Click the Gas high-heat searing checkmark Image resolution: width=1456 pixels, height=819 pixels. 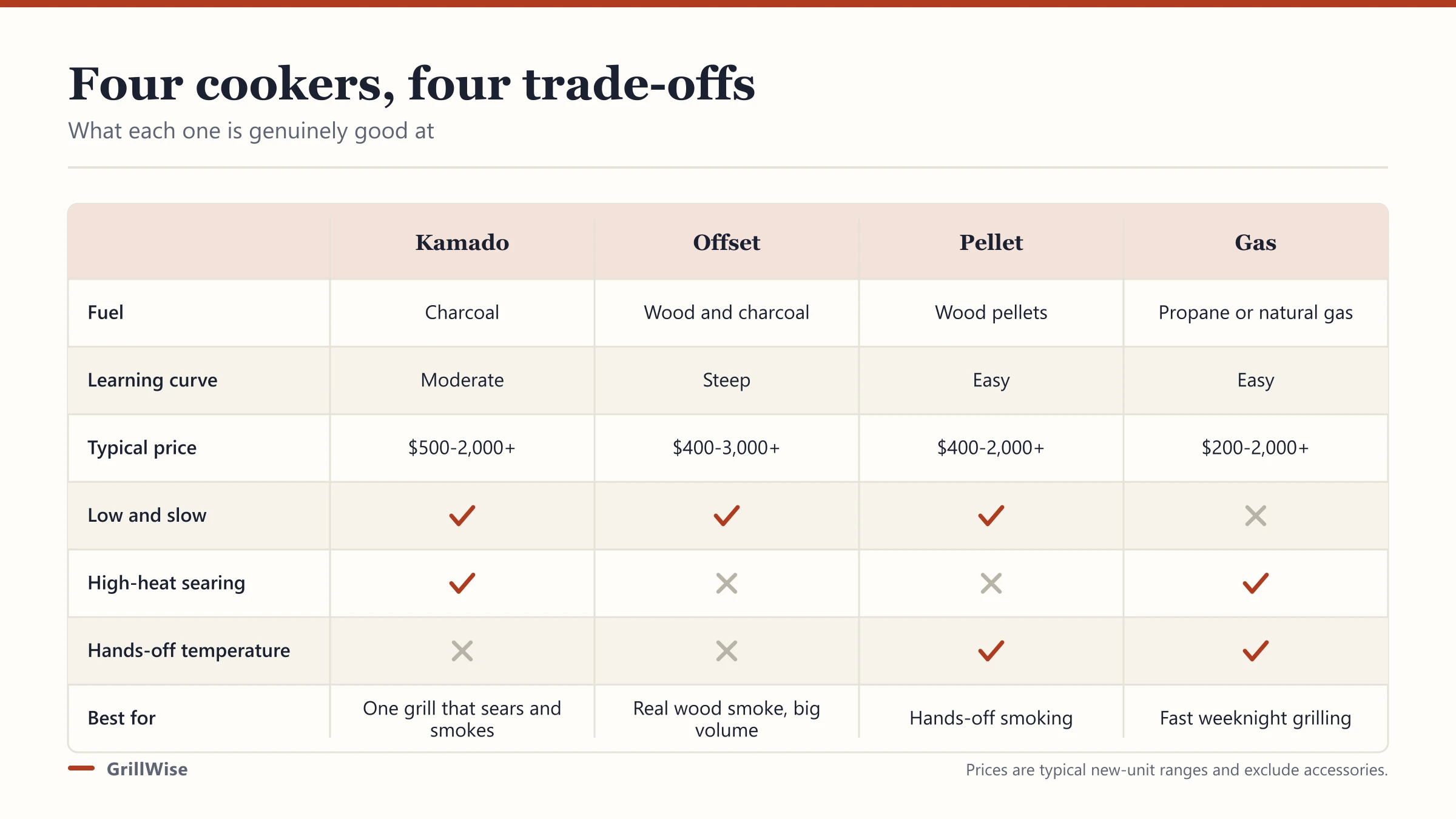pyautogui.click(x=1255, y=583)
